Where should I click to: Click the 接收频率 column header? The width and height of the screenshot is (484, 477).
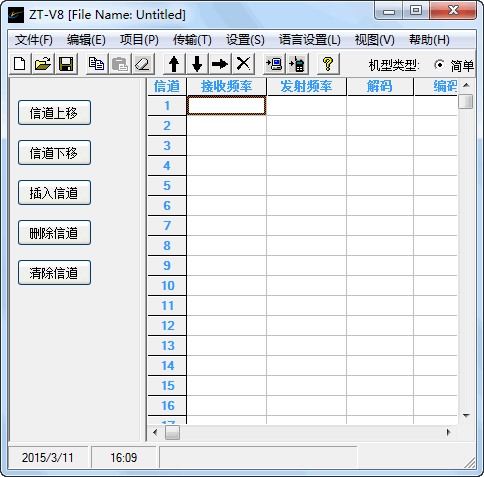[227, 87]
